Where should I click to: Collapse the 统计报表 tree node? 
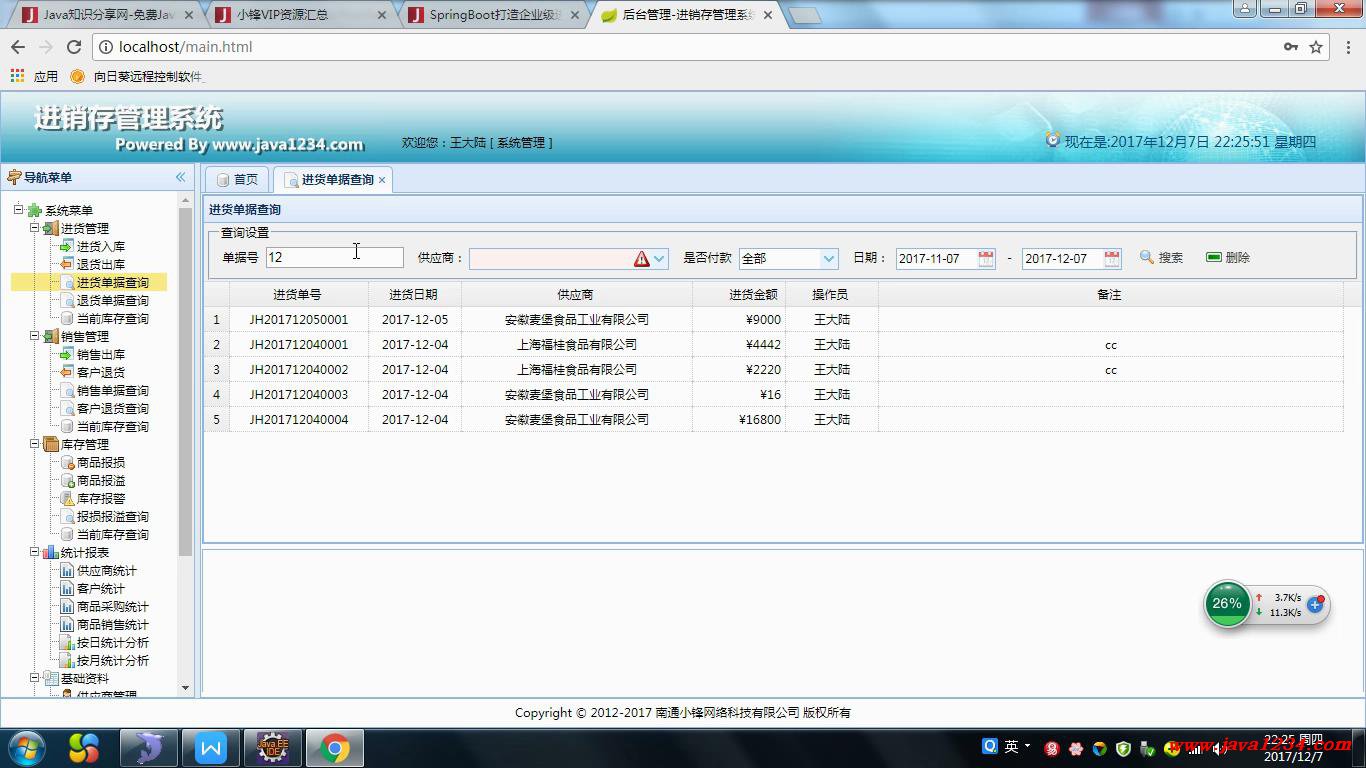pos(34,552)
